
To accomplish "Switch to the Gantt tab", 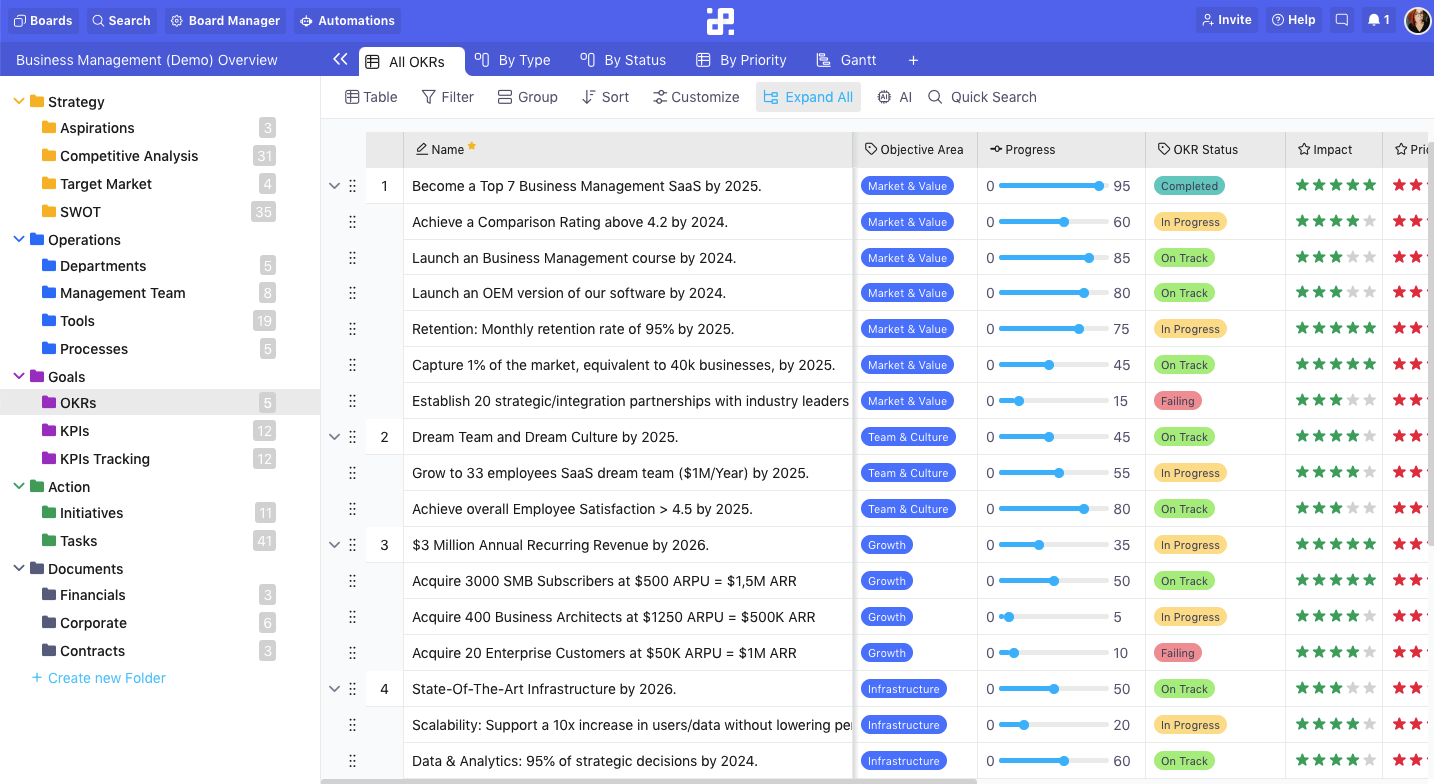I will coord(846,60).
